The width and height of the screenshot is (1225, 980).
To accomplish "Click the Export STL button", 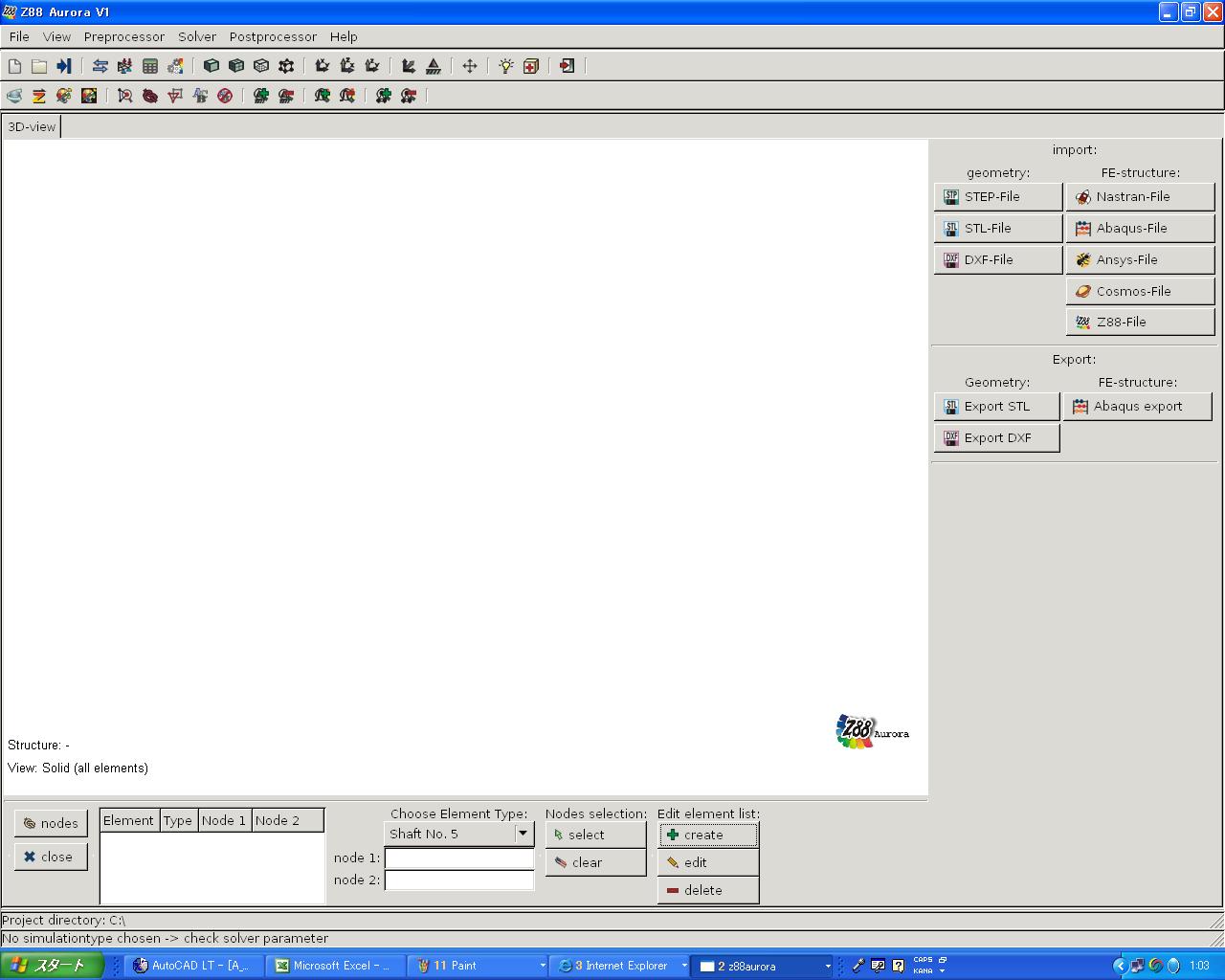I will (997, 406).
